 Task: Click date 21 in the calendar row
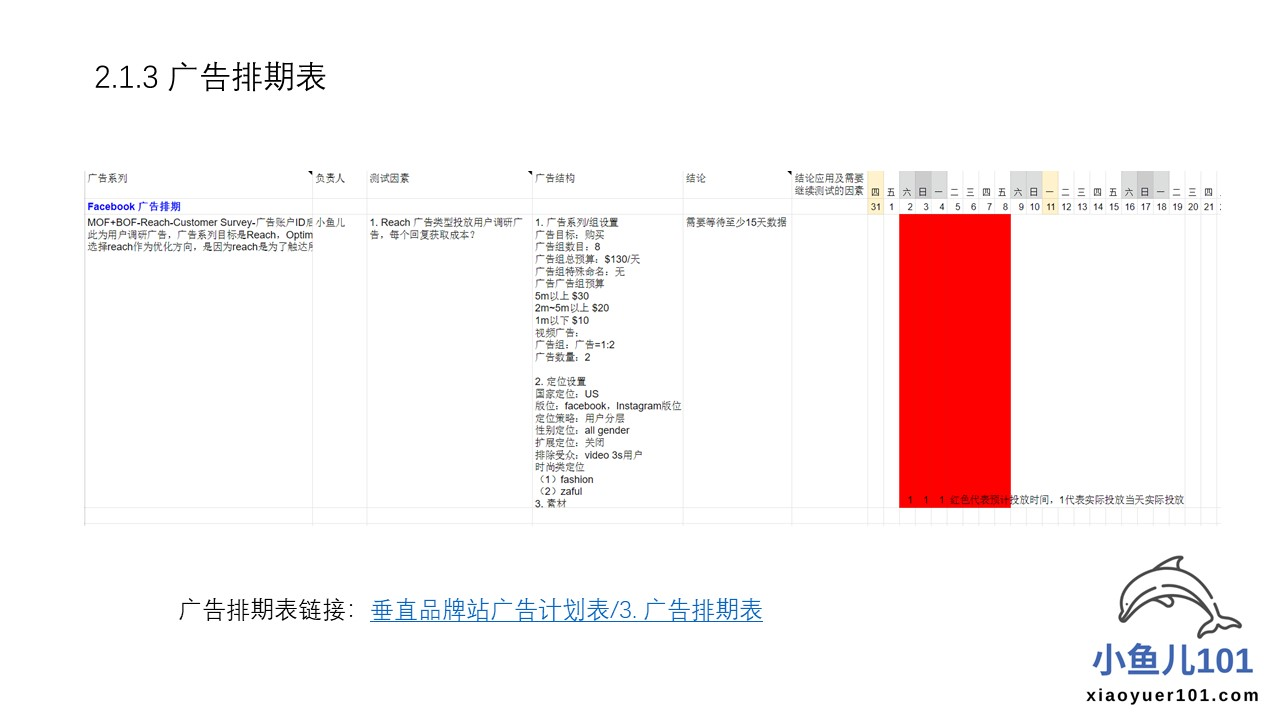1208,207
